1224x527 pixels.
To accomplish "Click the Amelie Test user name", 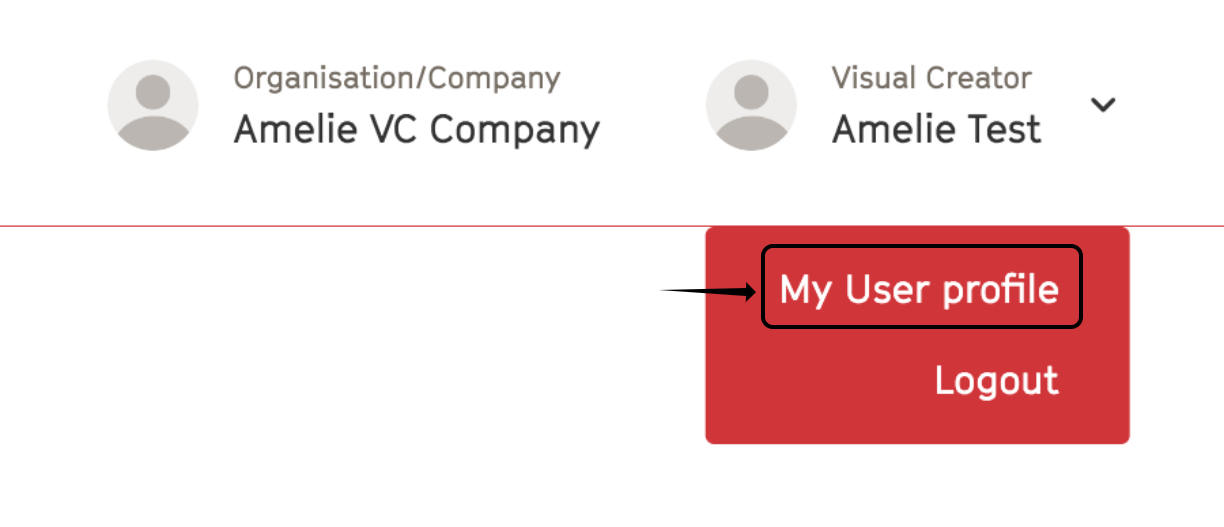I will tap(937, 129).
